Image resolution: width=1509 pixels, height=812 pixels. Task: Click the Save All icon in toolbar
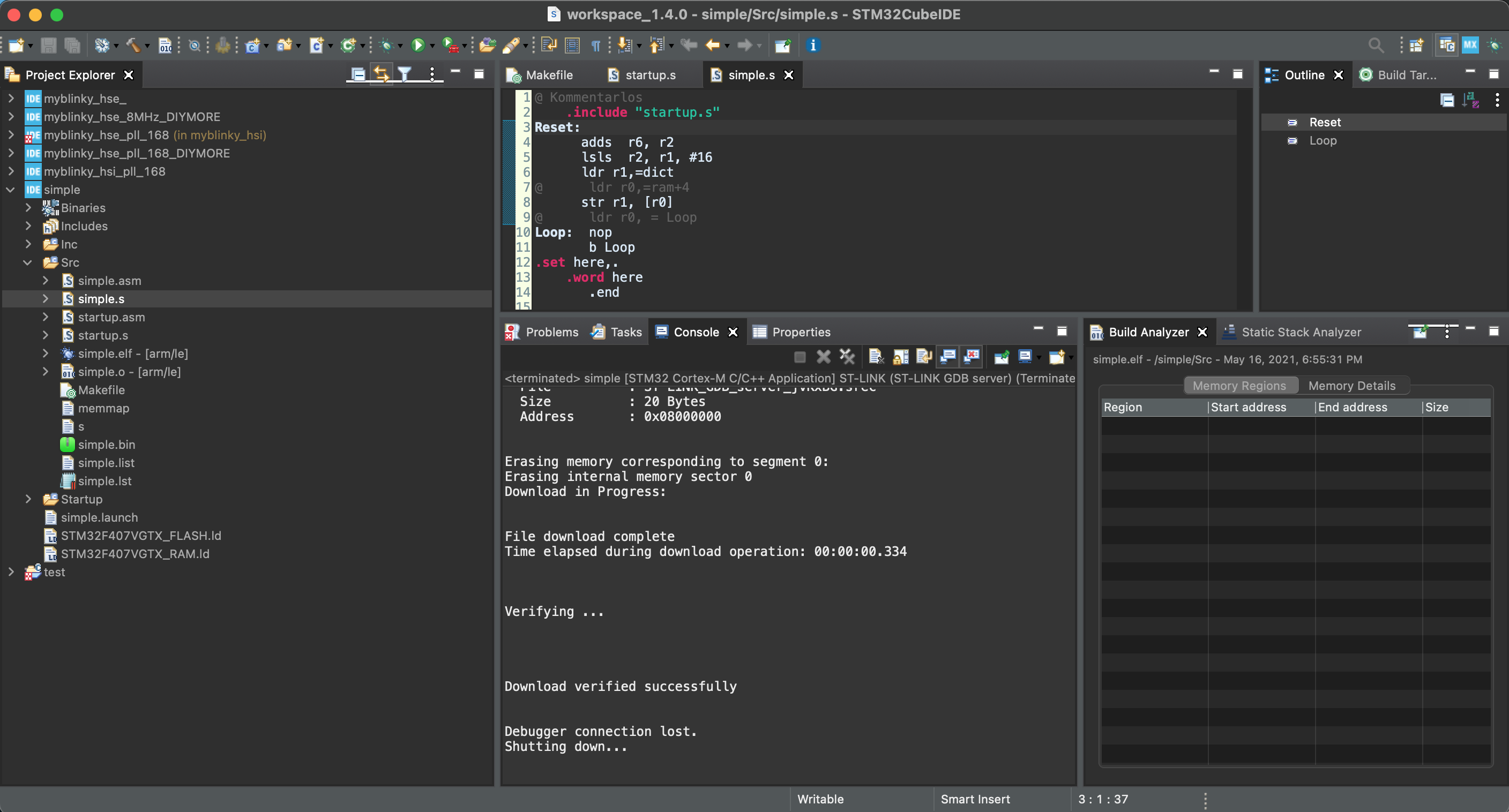(x=72, y=45)
